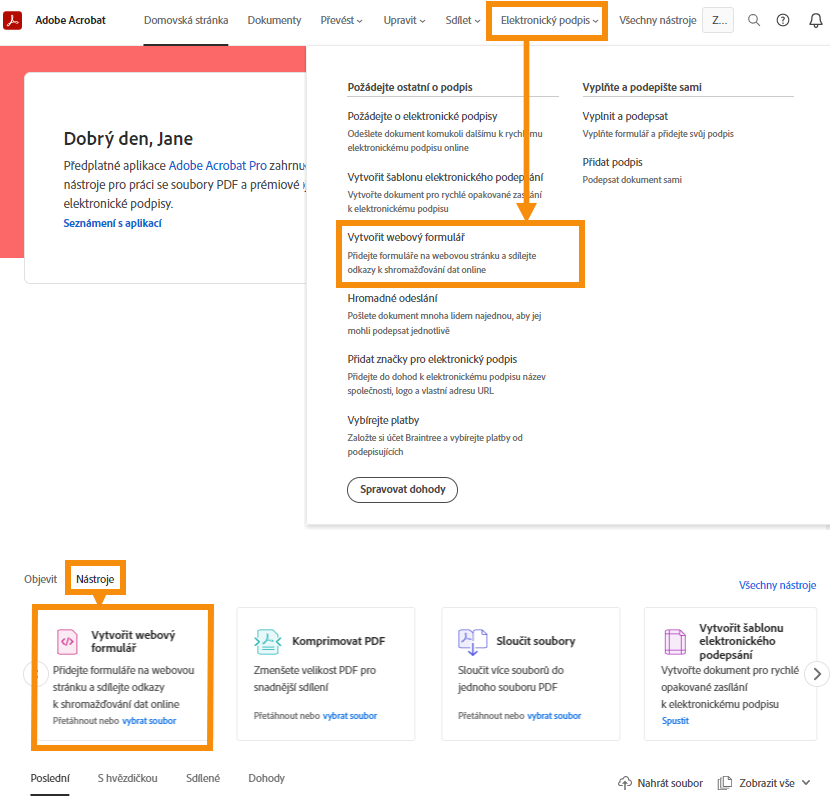The image size is (830, 810).
Task: Open the Adobe Acrobat Pro link
Action: [x=218, y=166]
